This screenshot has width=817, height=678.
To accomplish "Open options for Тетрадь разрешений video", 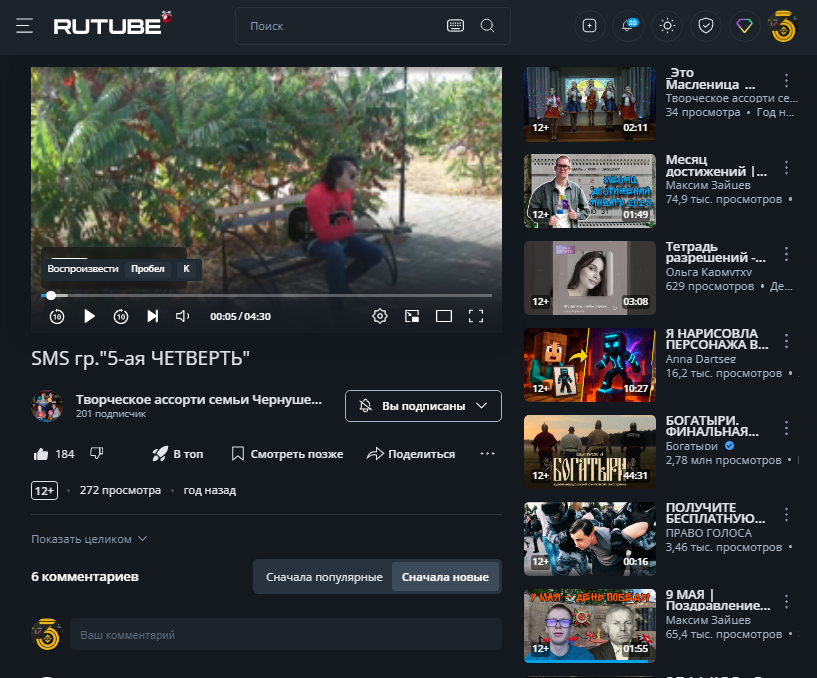I will click(x=786, y=254).
